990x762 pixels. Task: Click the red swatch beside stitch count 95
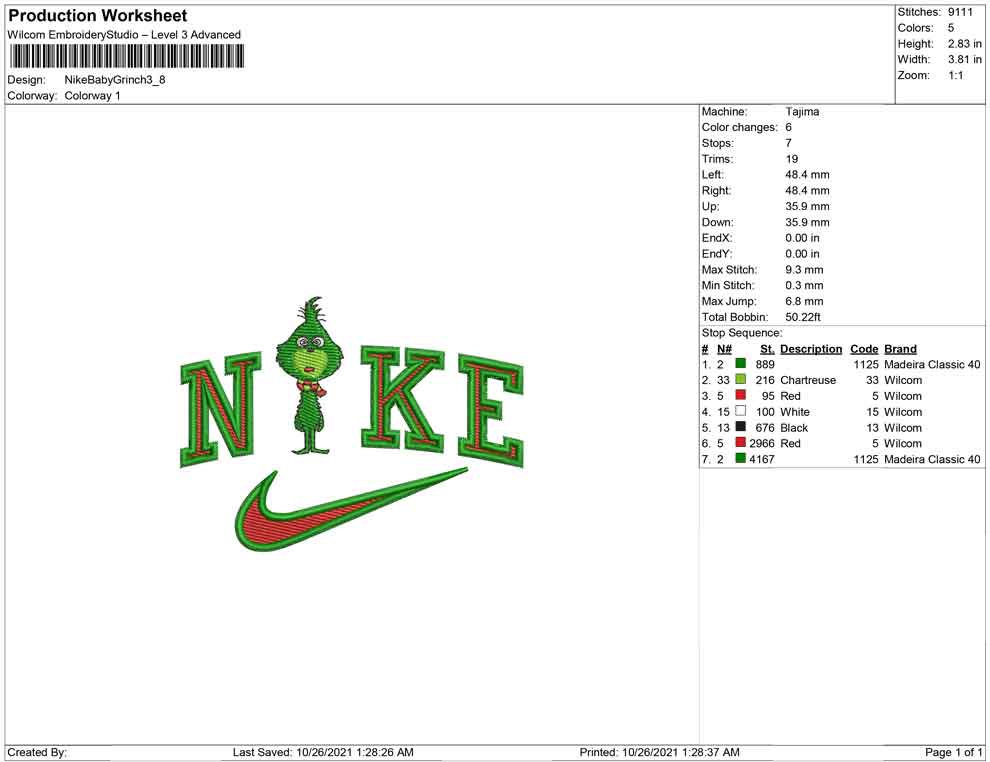pyautogui.click(x=741, y=395)
